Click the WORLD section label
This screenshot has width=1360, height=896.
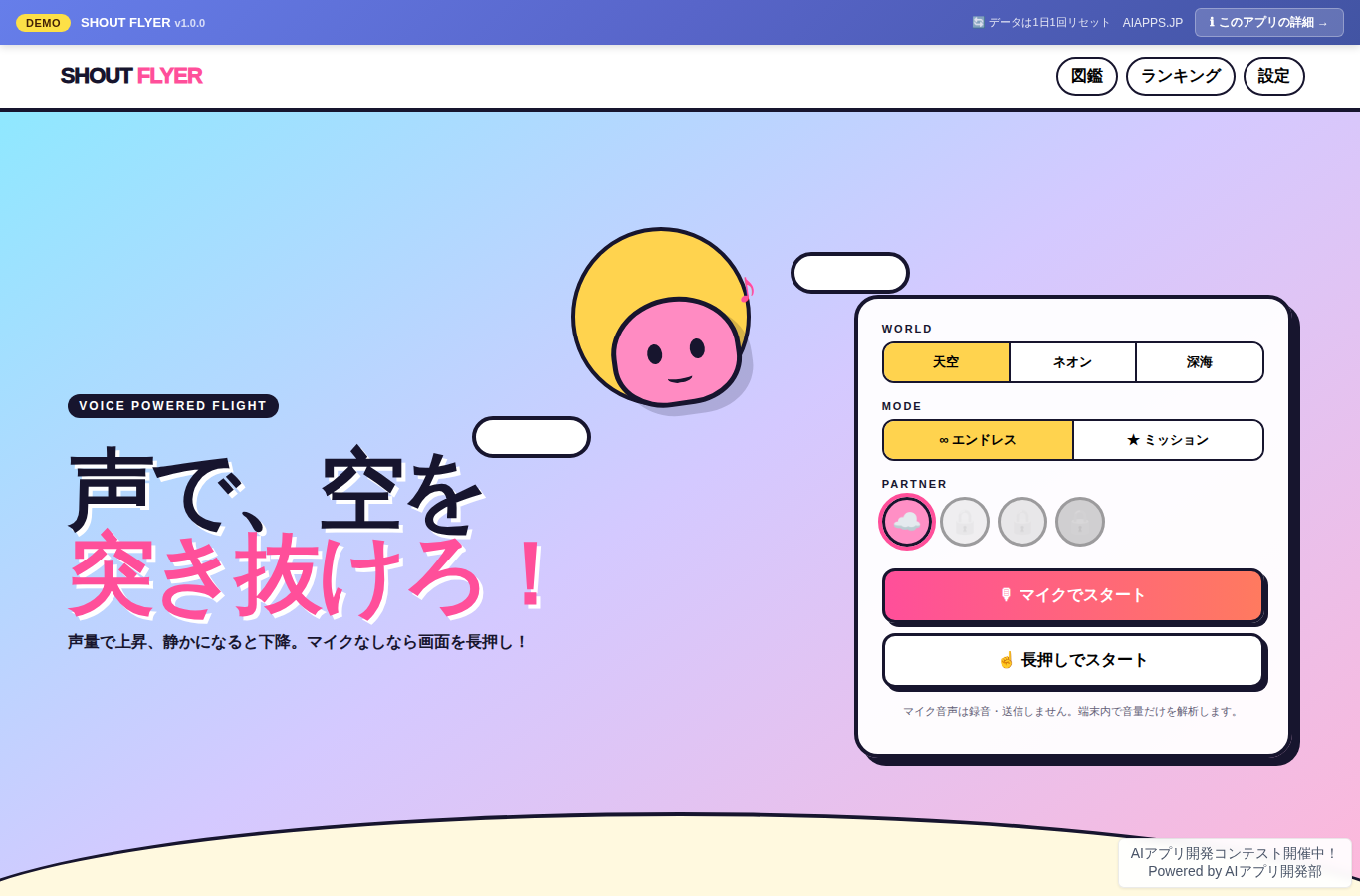pyautogui.click(x=907, y=329)
